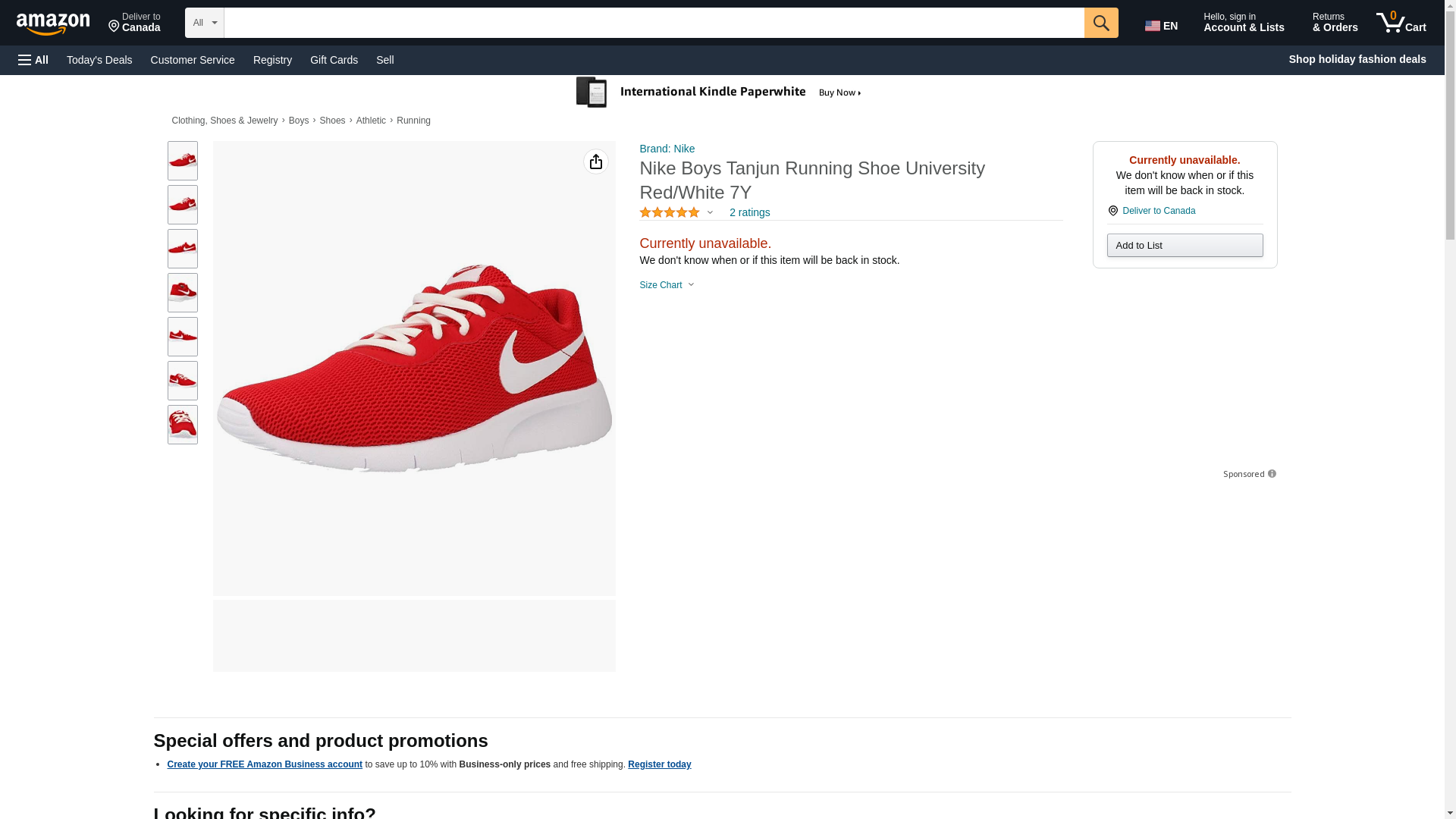Screen dimensions: 1456x819
Task: Open the All hamburger menu
Action: 33,60
